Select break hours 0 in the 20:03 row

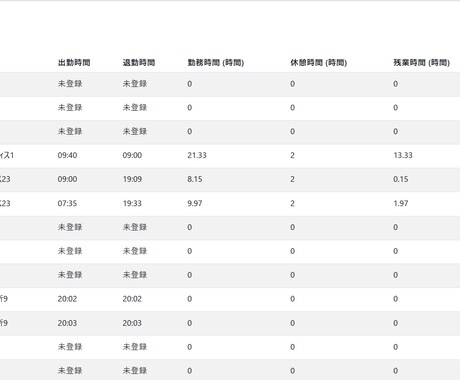pos(293,323)
